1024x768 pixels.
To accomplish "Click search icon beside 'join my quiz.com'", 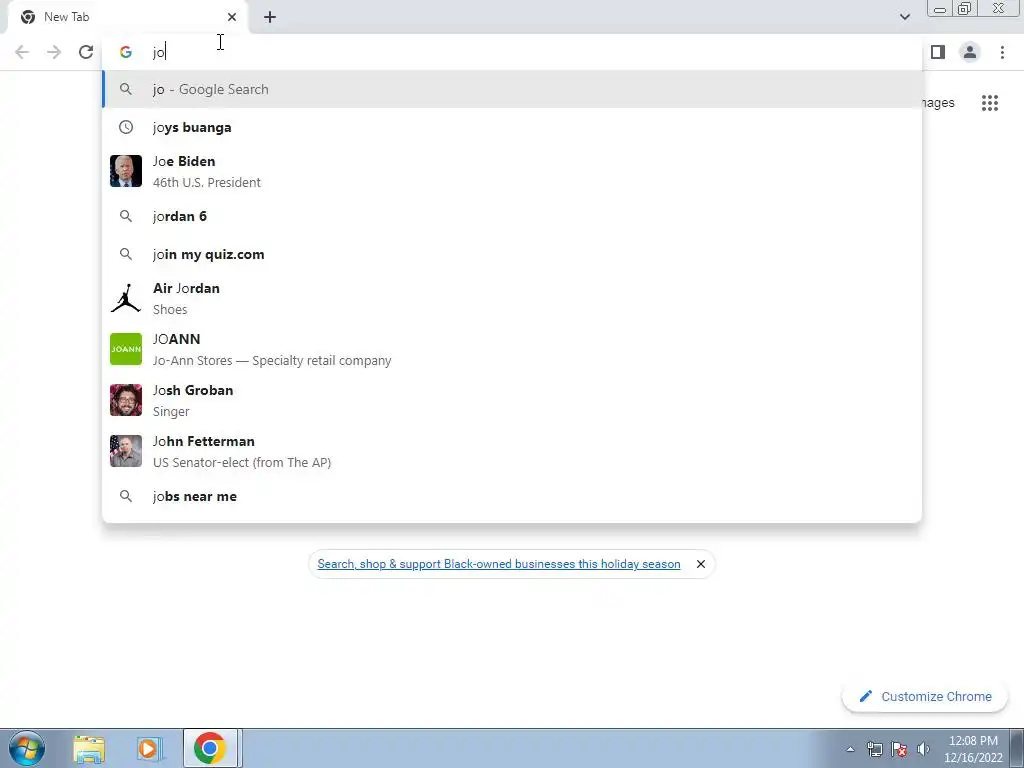I will tap(126, 254).
